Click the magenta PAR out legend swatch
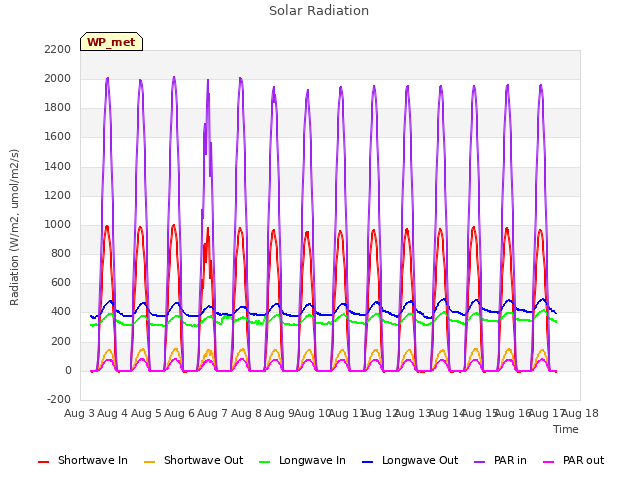 (x=549, y=462)
